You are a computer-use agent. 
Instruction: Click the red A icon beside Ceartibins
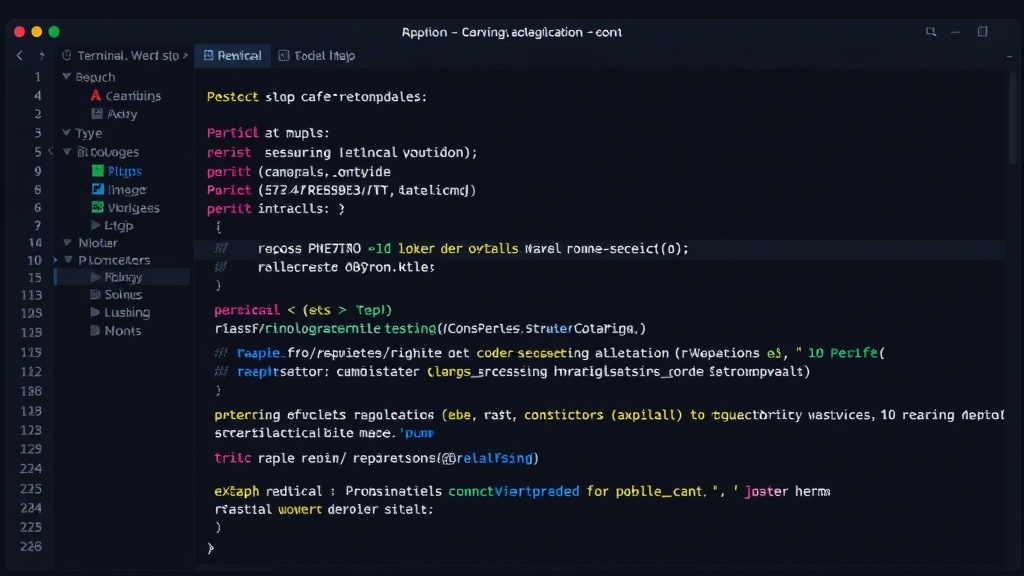(96, 95)
